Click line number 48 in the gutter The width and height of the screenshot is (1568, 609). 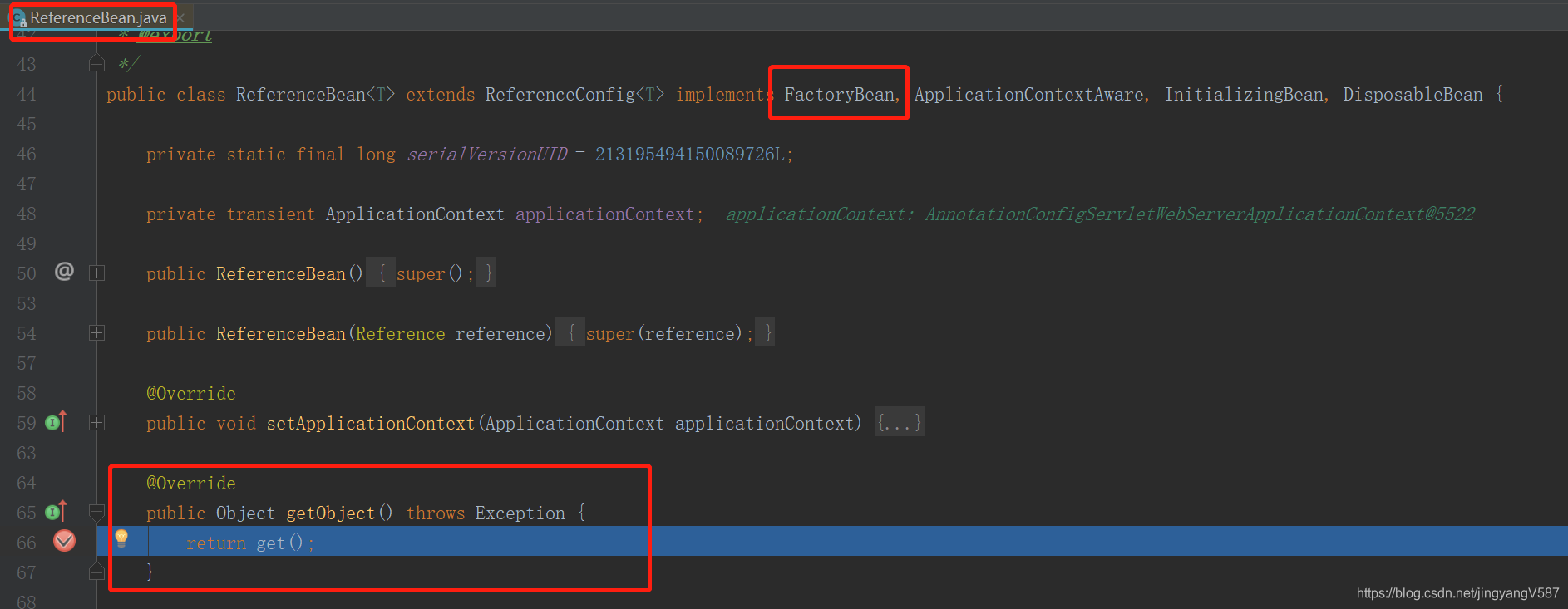point(27,214)
